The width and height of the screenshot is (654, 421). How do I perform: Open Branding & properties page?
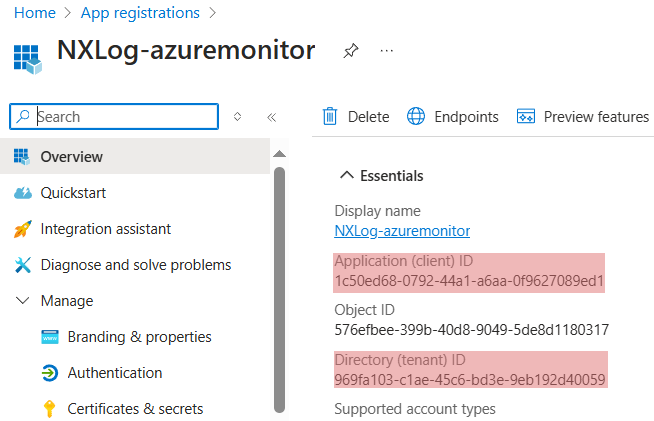139,337
